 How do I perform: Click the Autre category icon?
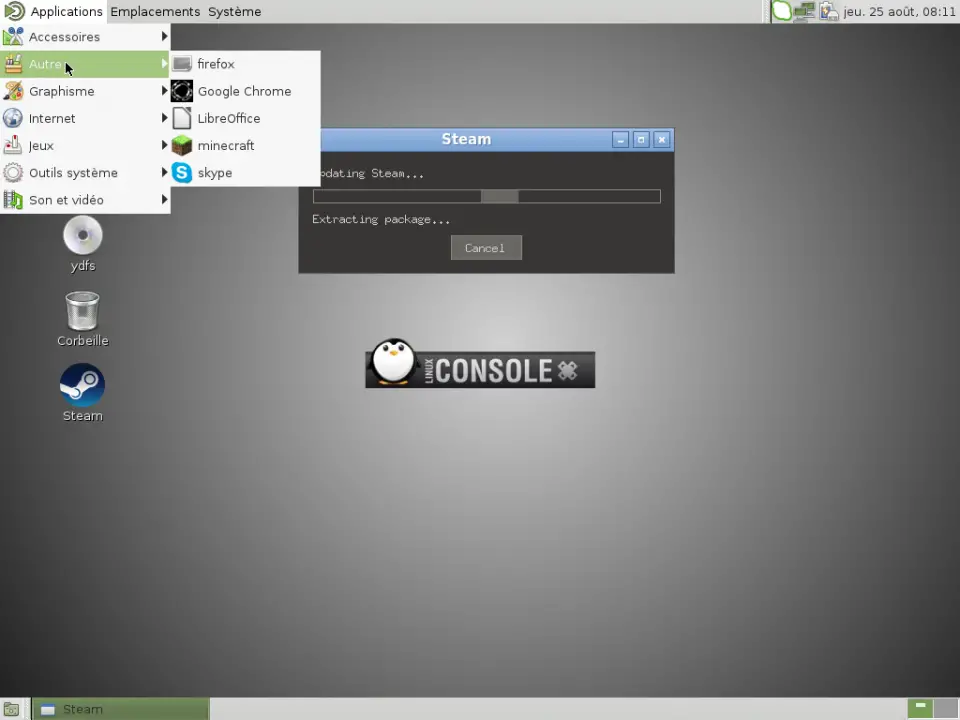(13, 64)
